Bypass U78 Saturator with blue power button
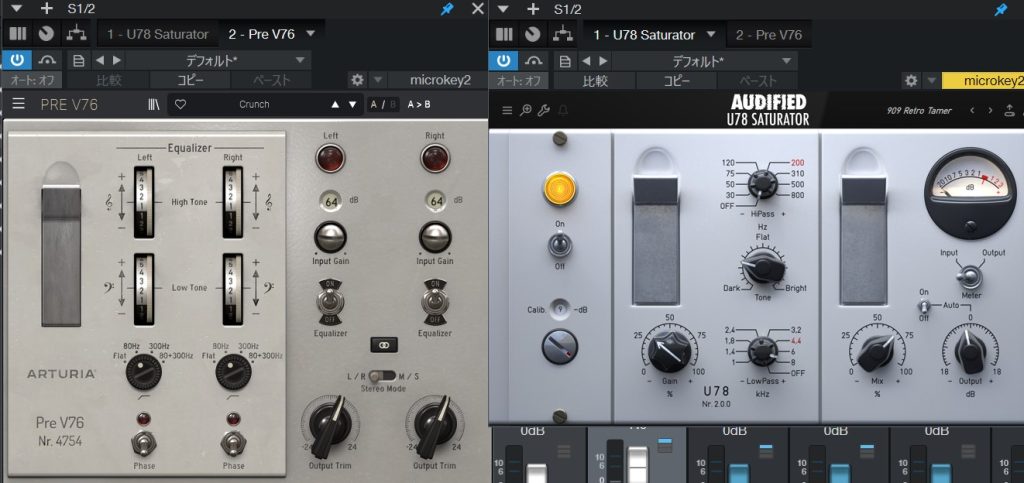Screen dimensions: 1024x483 (x=502, y=60)
